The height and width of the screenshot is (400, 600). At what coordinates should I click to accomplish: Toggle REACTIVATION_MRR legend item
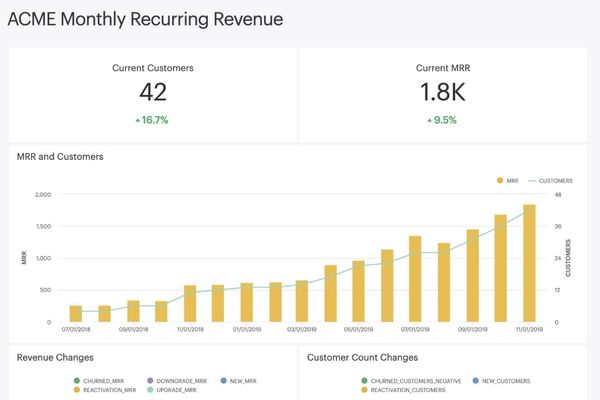(104, 390)
